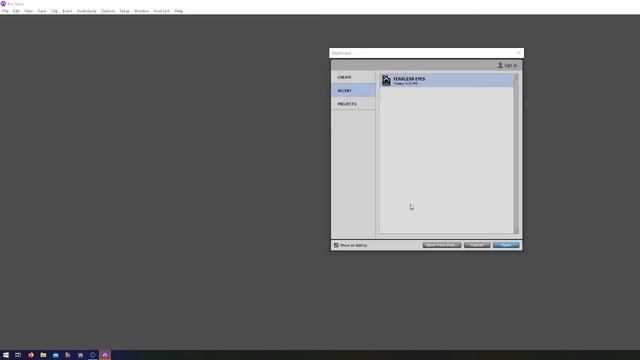Open the Edit menu
The image size is (640, 360).
16,11
